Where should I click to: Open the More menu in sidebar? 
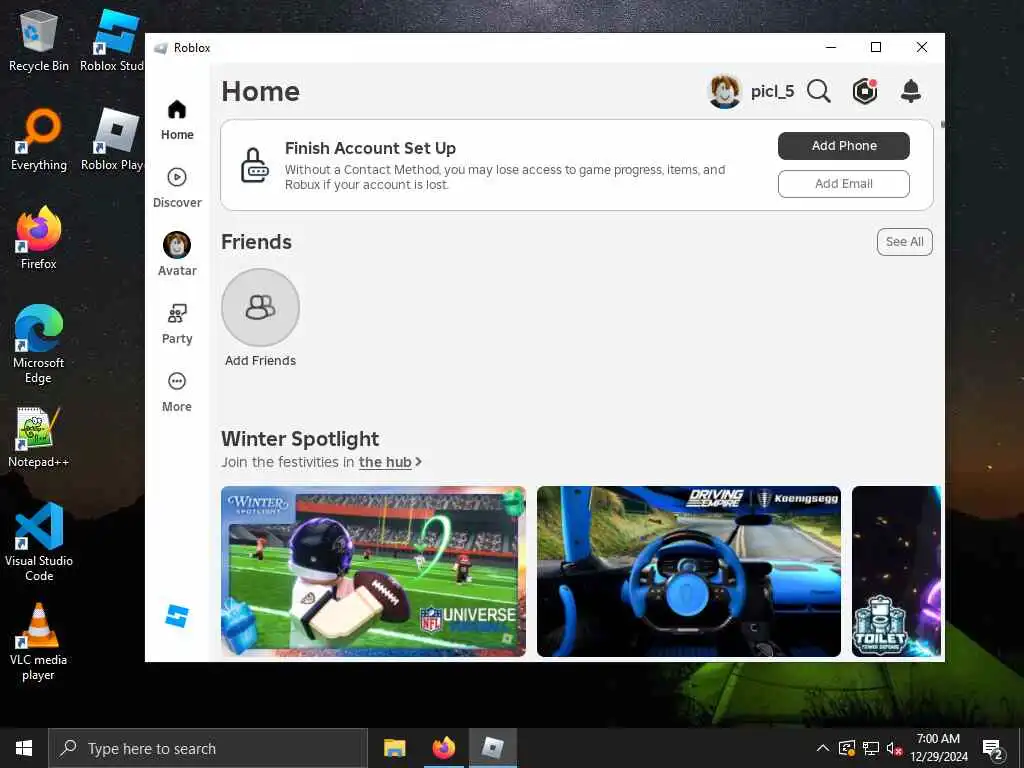(177, 392)
